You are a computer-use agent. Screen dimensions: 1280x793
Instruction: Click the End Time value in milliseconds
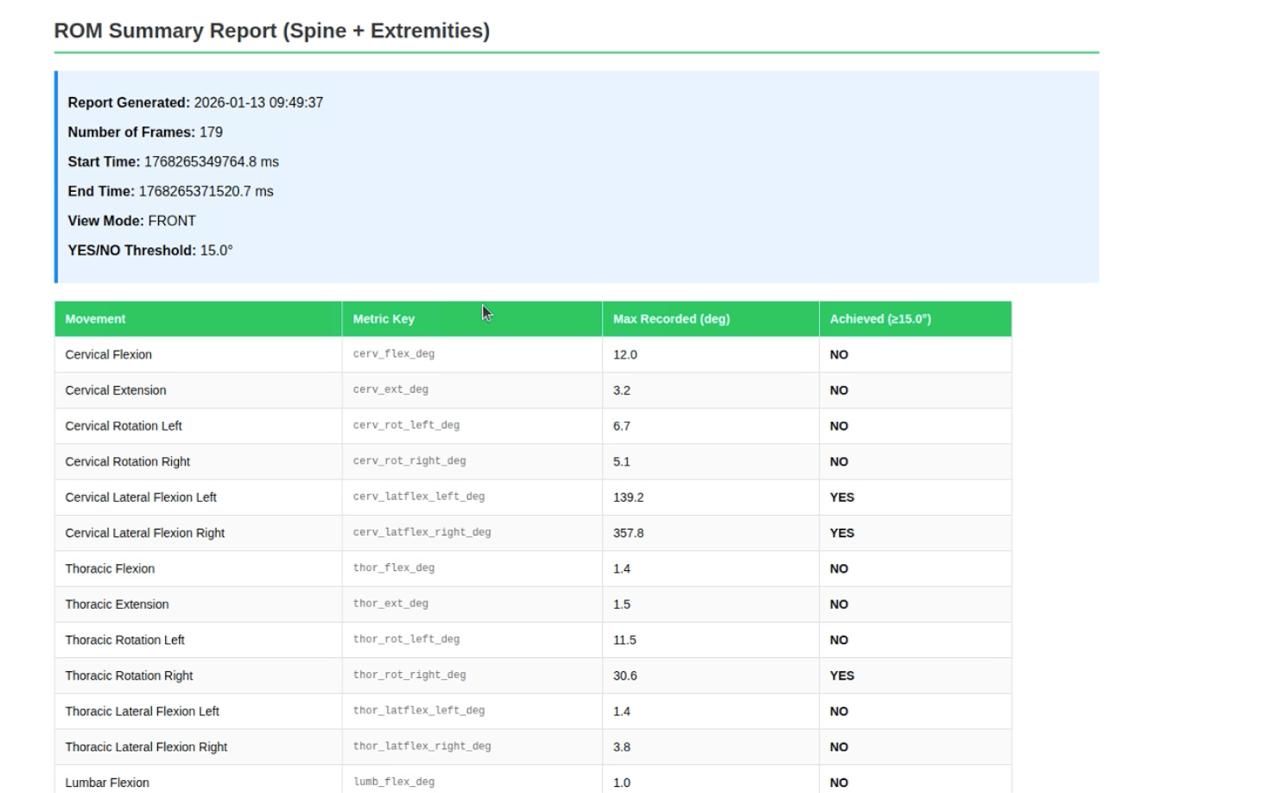205,190
